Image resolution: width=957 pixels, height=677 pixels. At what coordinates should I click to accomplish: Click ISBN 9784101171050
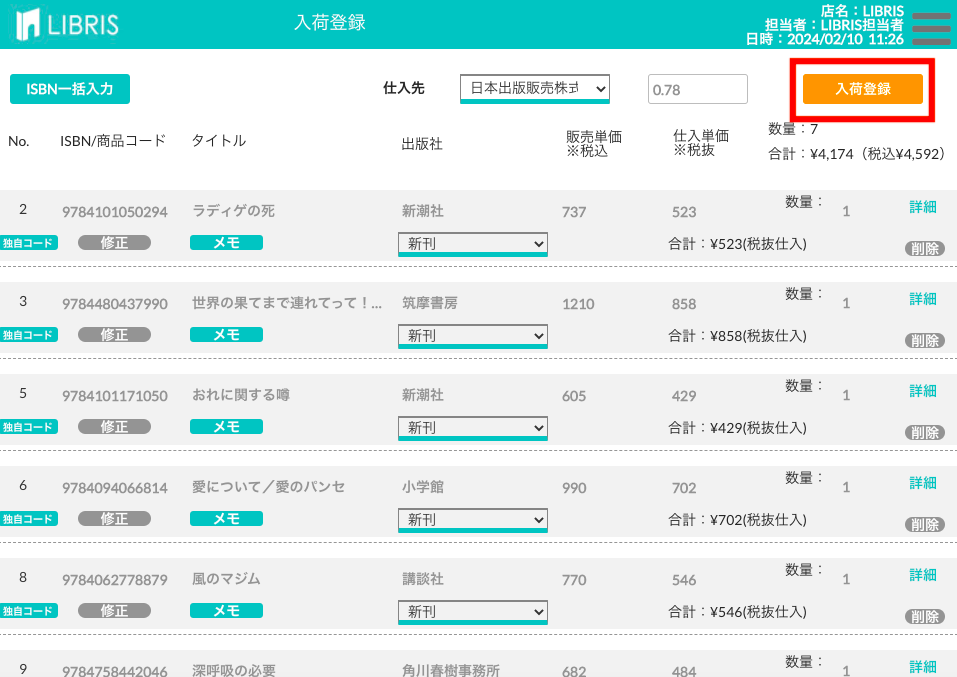coord(115,396)
